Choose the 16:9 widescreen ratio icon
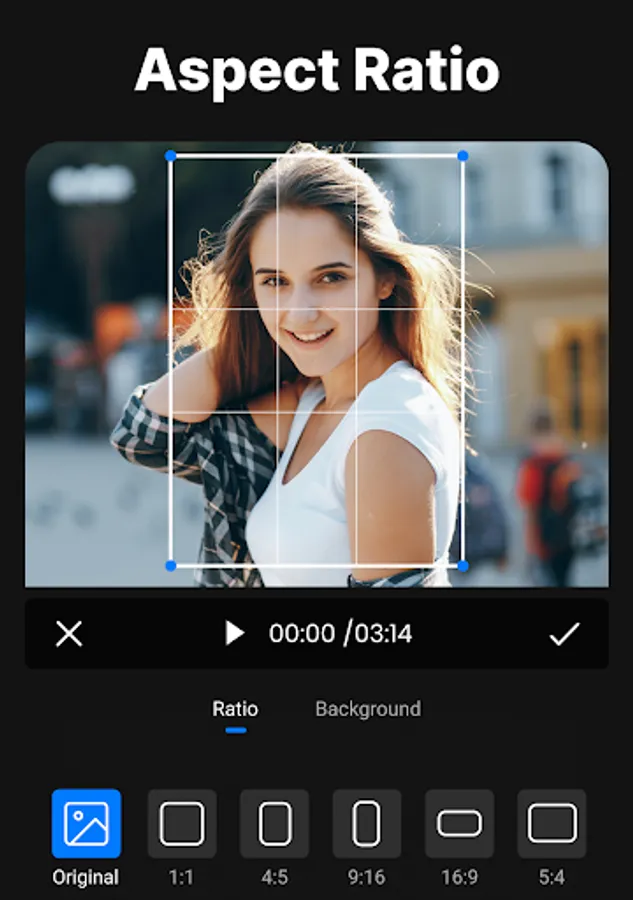 [460, 824]
